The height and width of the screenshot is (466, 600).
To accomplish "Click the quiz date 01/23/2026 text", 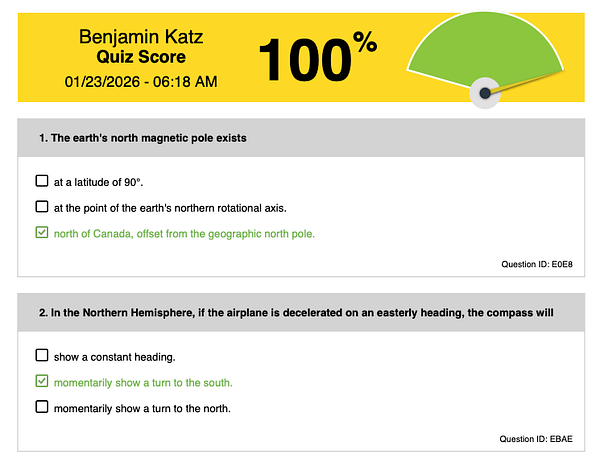I will 140,81.
